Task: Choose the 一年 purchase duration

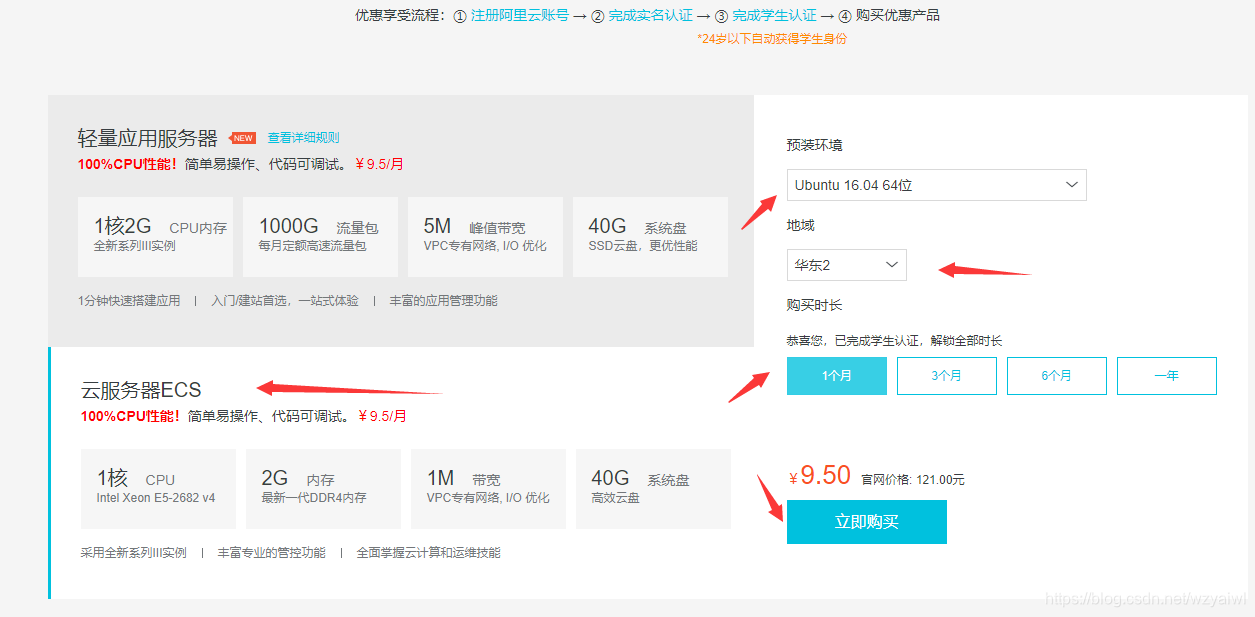Action: click(1166, 376)
